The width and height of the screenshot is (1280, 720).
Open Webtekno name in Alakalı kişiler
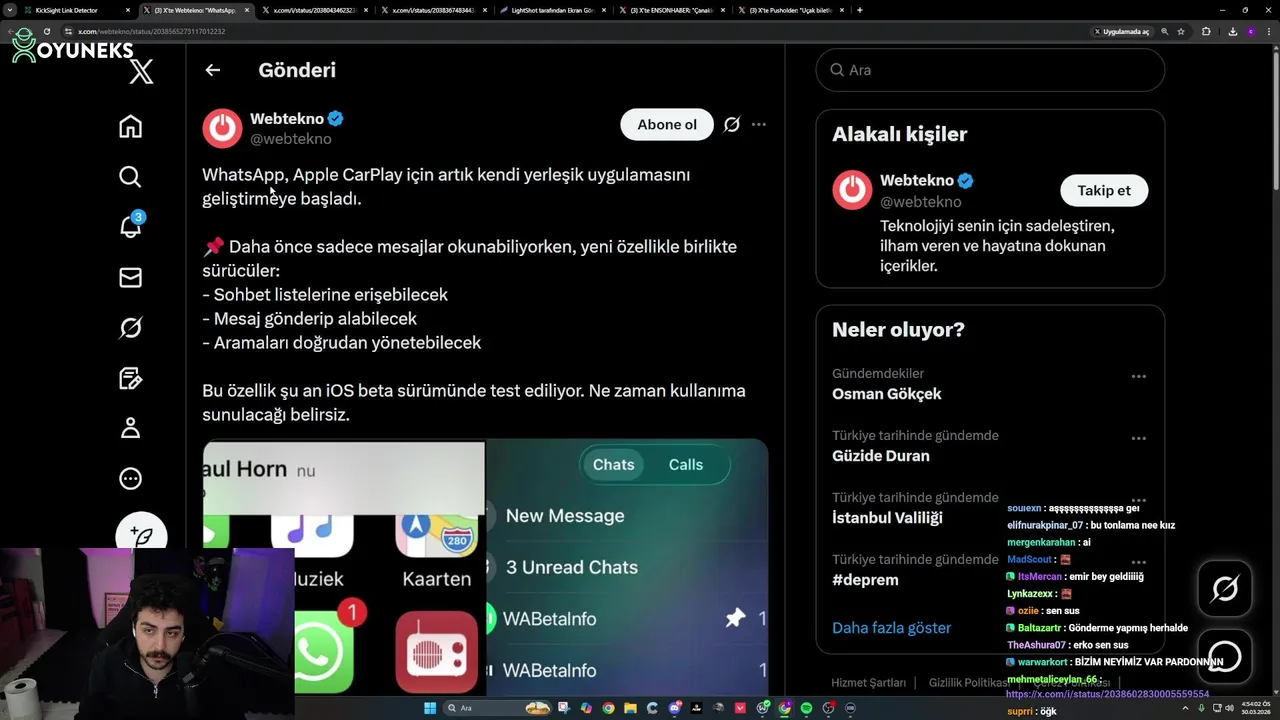click(x=917, y=181)
